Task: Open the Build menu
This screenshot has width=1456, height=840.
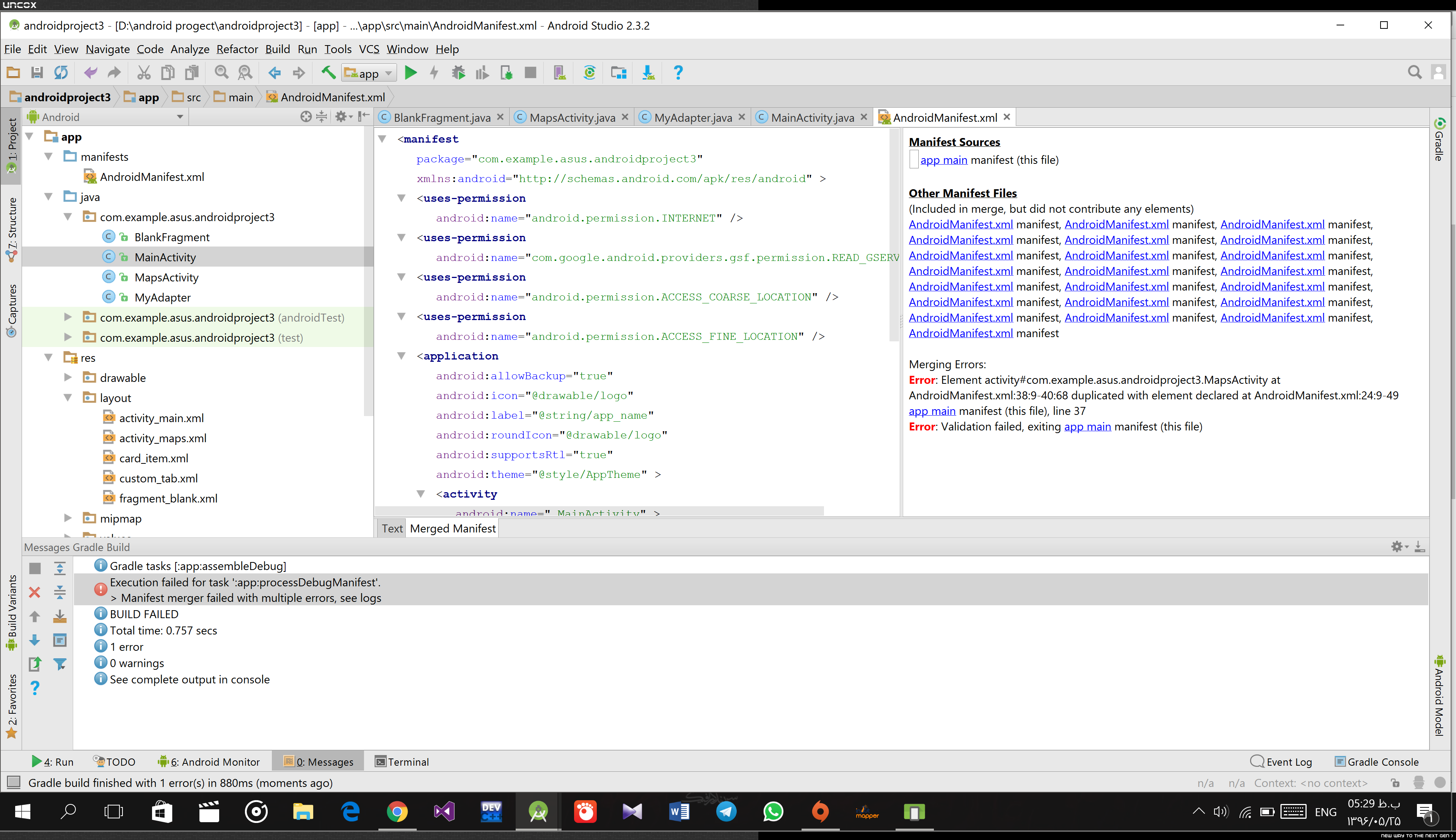Action: pyautogui.click(x=278, y=49)
